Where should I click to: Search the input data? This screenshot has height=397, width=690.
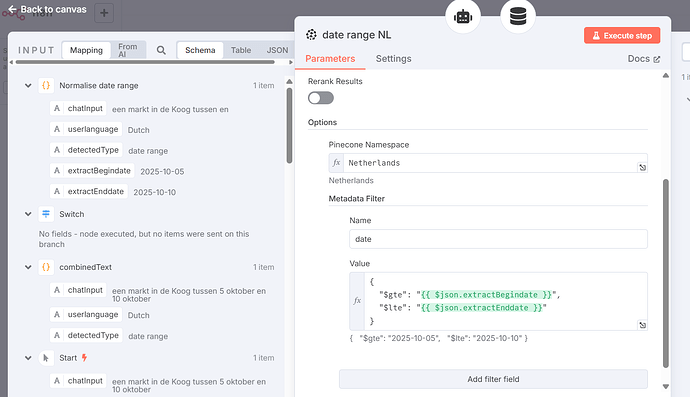161,50
